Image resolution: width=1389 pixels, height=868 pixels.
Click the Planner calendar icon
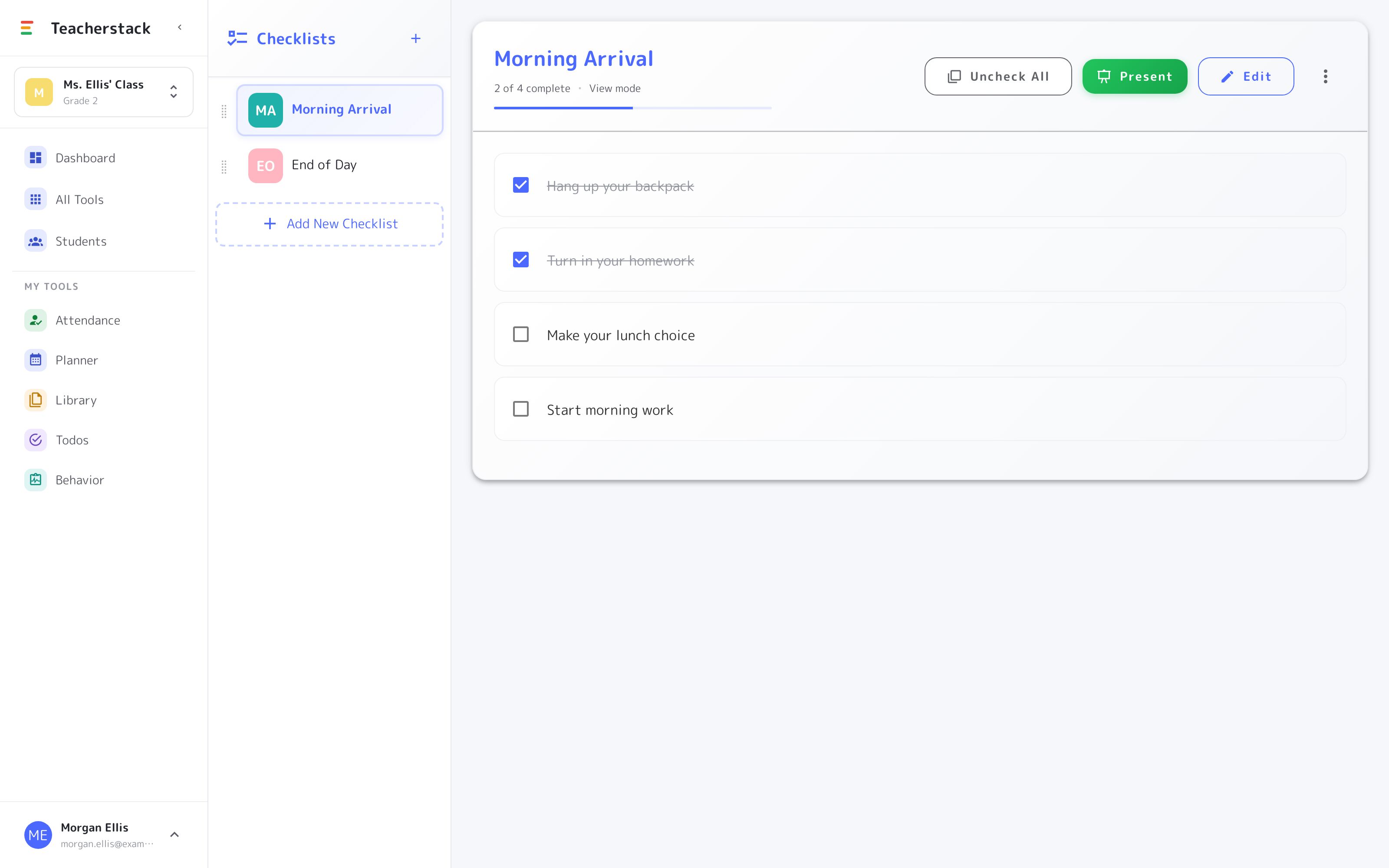[36, 360]
